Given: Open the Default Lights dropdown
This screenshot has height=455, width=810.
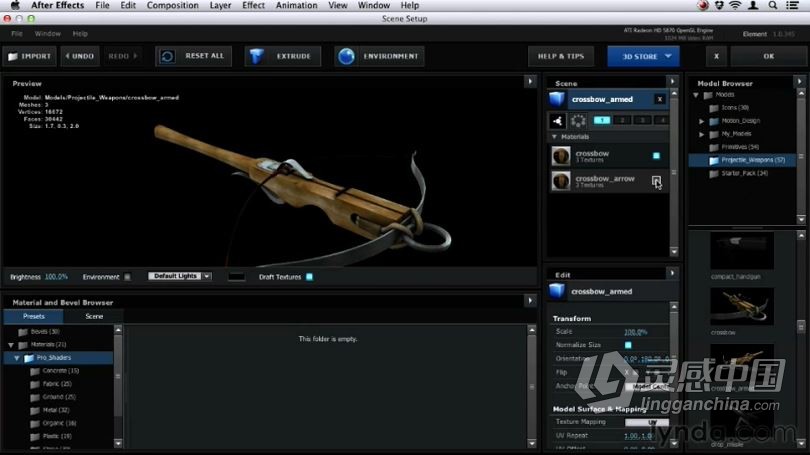Looking at the screenshot, I should point(180,276).
